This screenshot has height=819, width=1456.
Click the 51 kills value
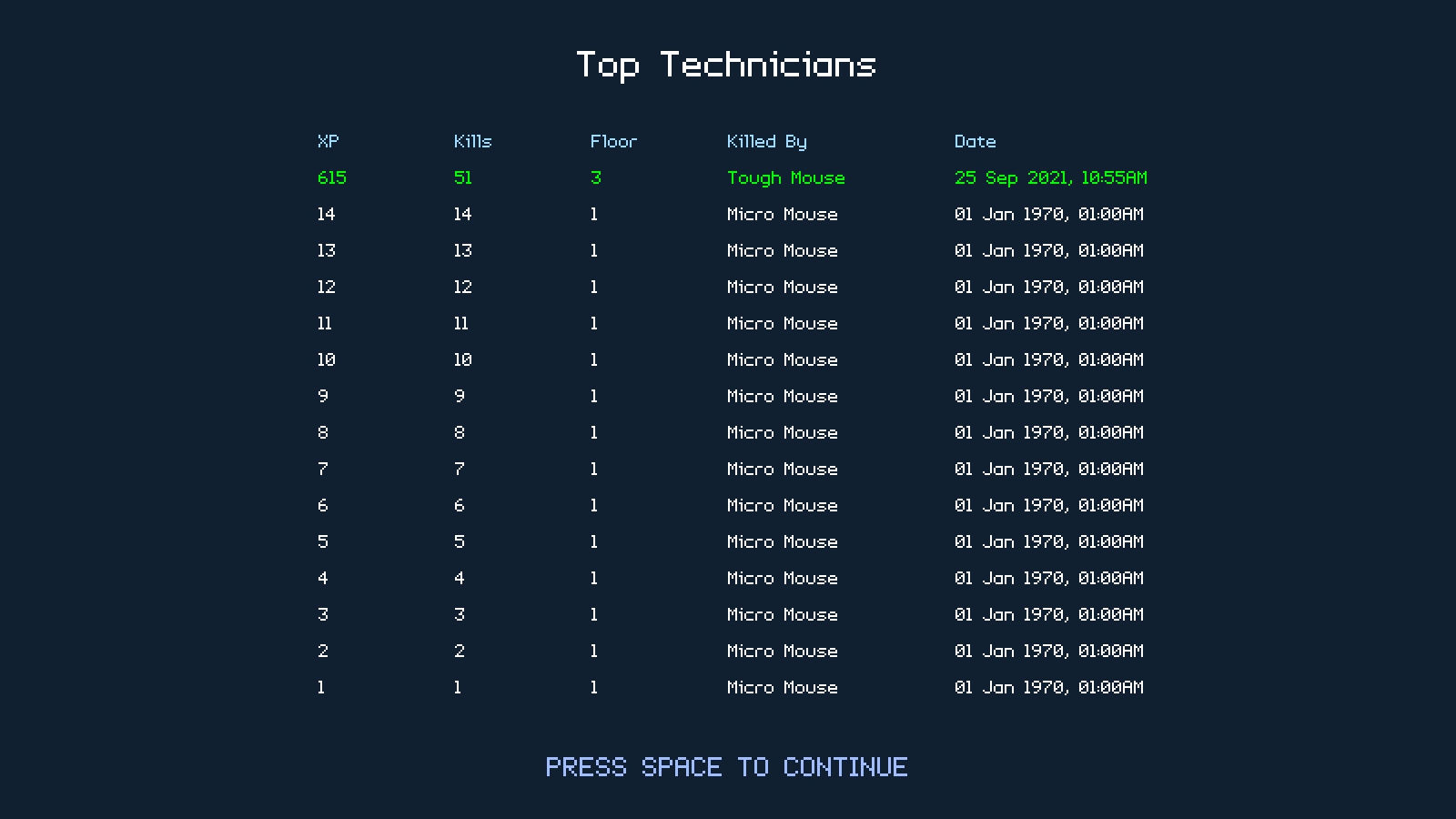(462, 177)
